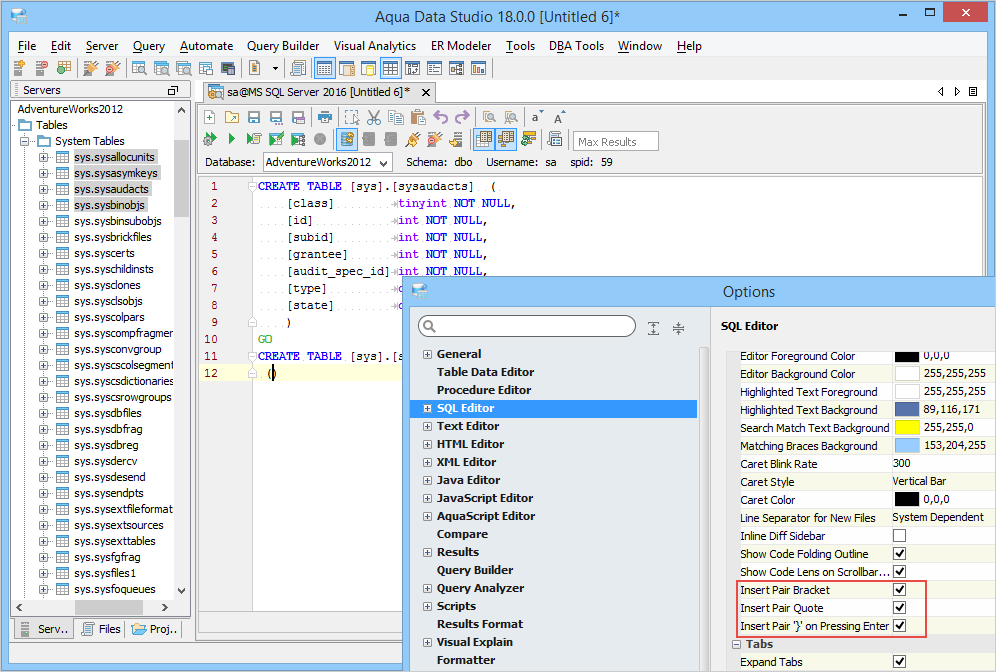The height and width of the screenshot is (672, 996).
Task: Click the Execute query play icon
Action: point(232,139)
